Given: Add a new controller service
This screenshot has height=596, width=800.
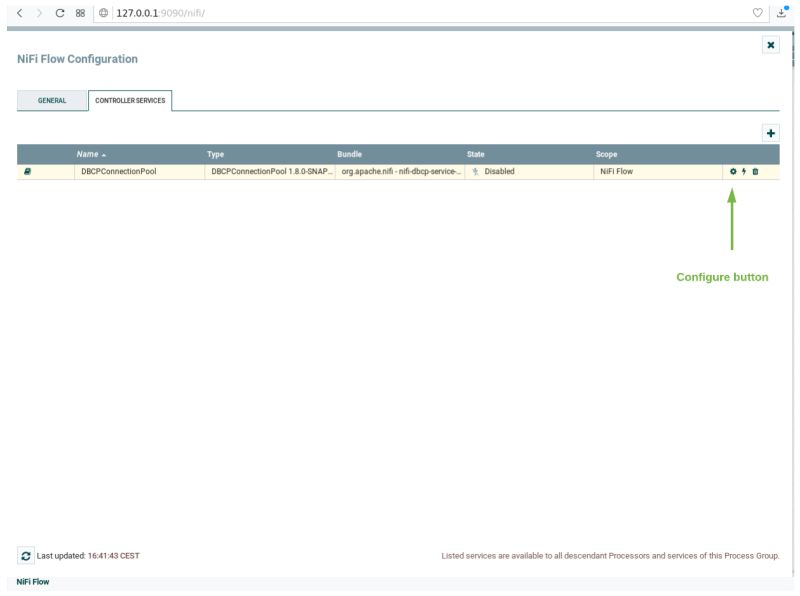Looking at the screenshot, I should pyautogui.click(x=769, y=133).
